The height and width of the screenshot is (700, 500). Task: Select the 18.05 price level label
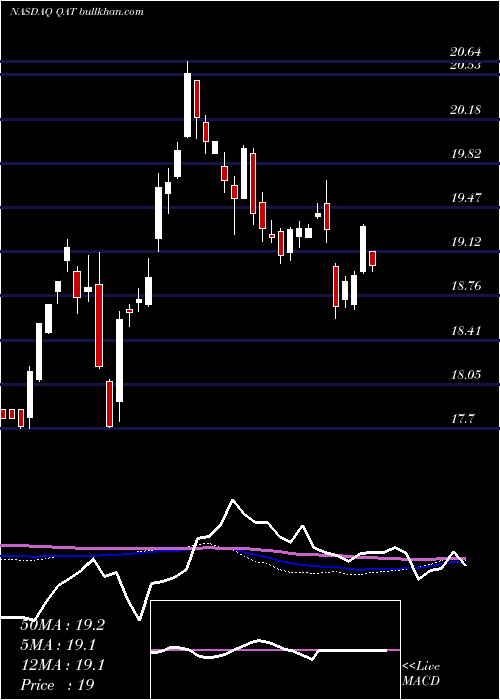point(466,375)
